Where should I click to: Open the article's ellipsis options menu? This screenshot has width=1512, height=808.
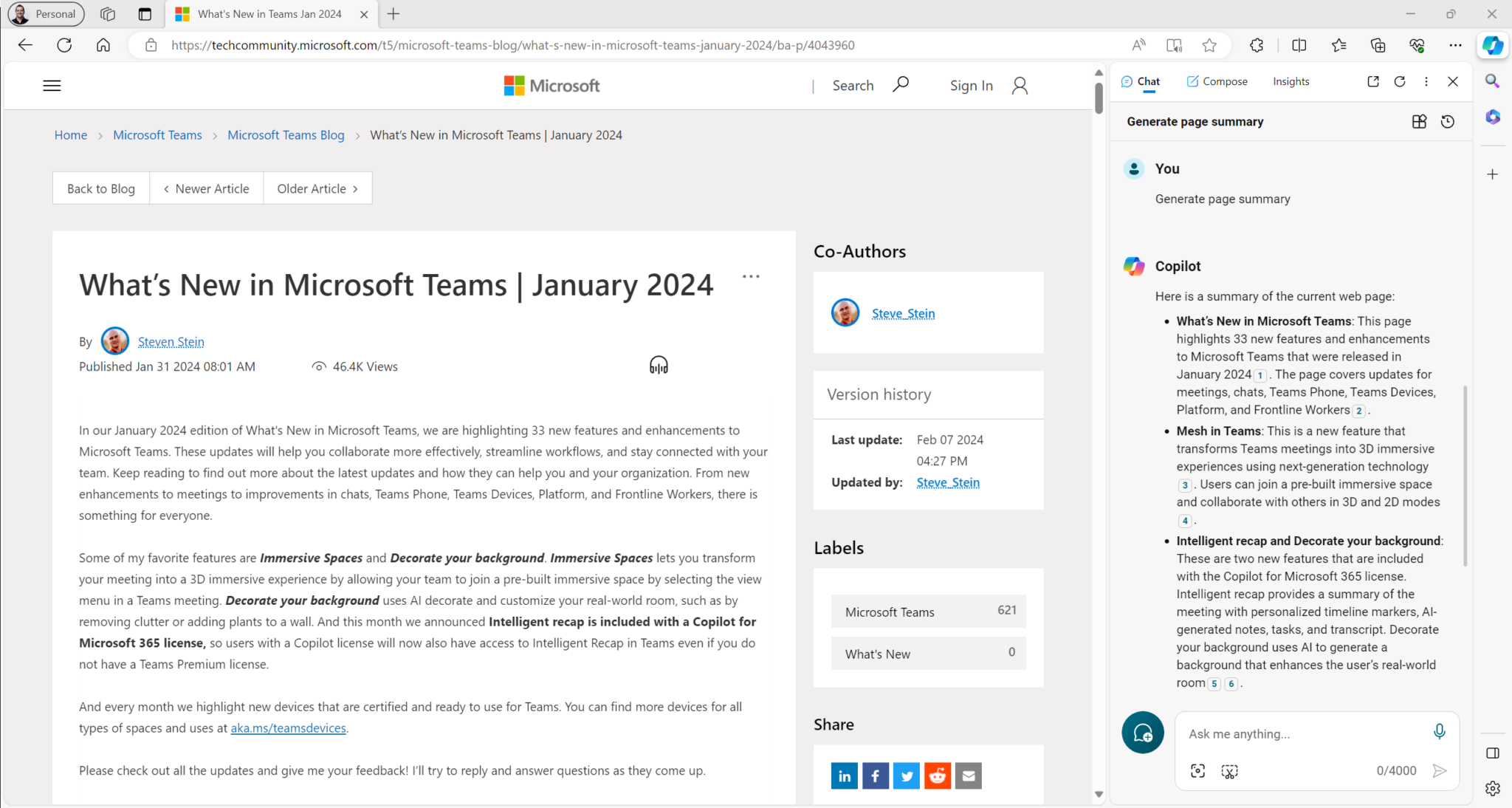pos(751,275)
